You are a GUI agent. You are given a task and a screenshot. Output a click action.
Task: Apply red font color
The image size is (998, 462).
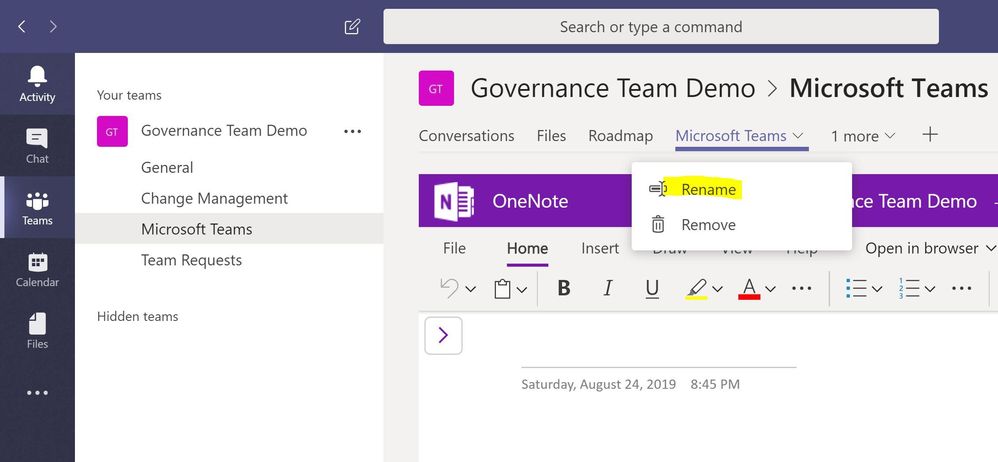pyautogui.click(x=749, y=289)
